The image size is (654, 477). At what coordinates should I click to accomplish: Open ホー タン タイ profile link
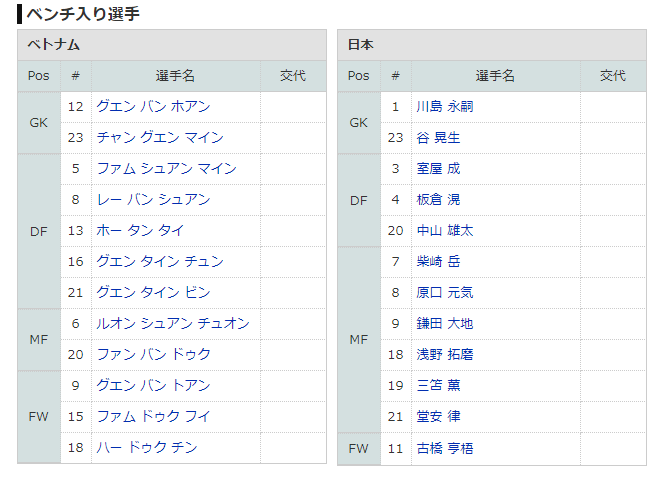(x=140, y=230)
